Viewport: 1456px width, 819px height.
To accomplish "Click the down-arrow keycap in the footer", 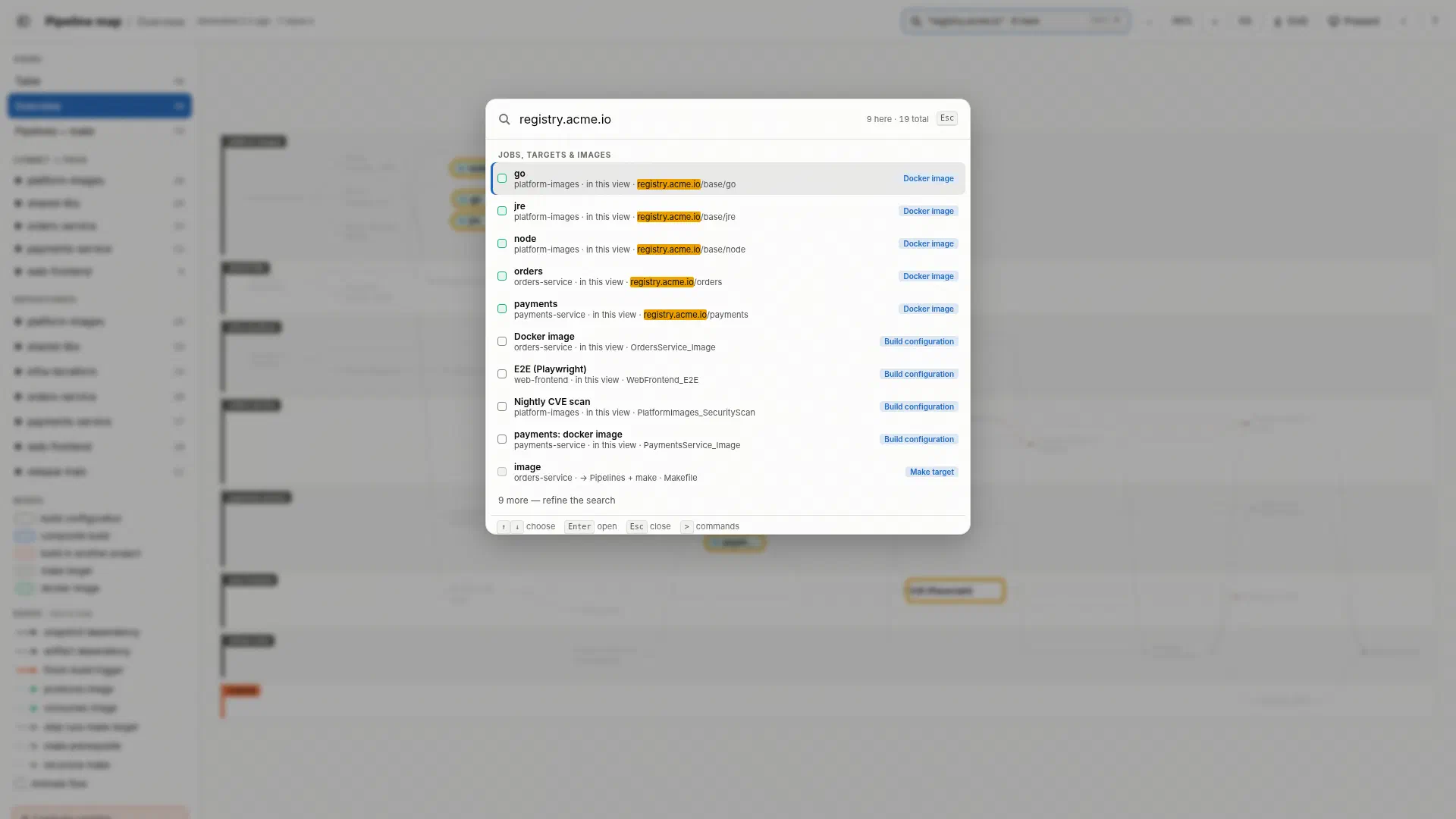I will coord(517,526).
